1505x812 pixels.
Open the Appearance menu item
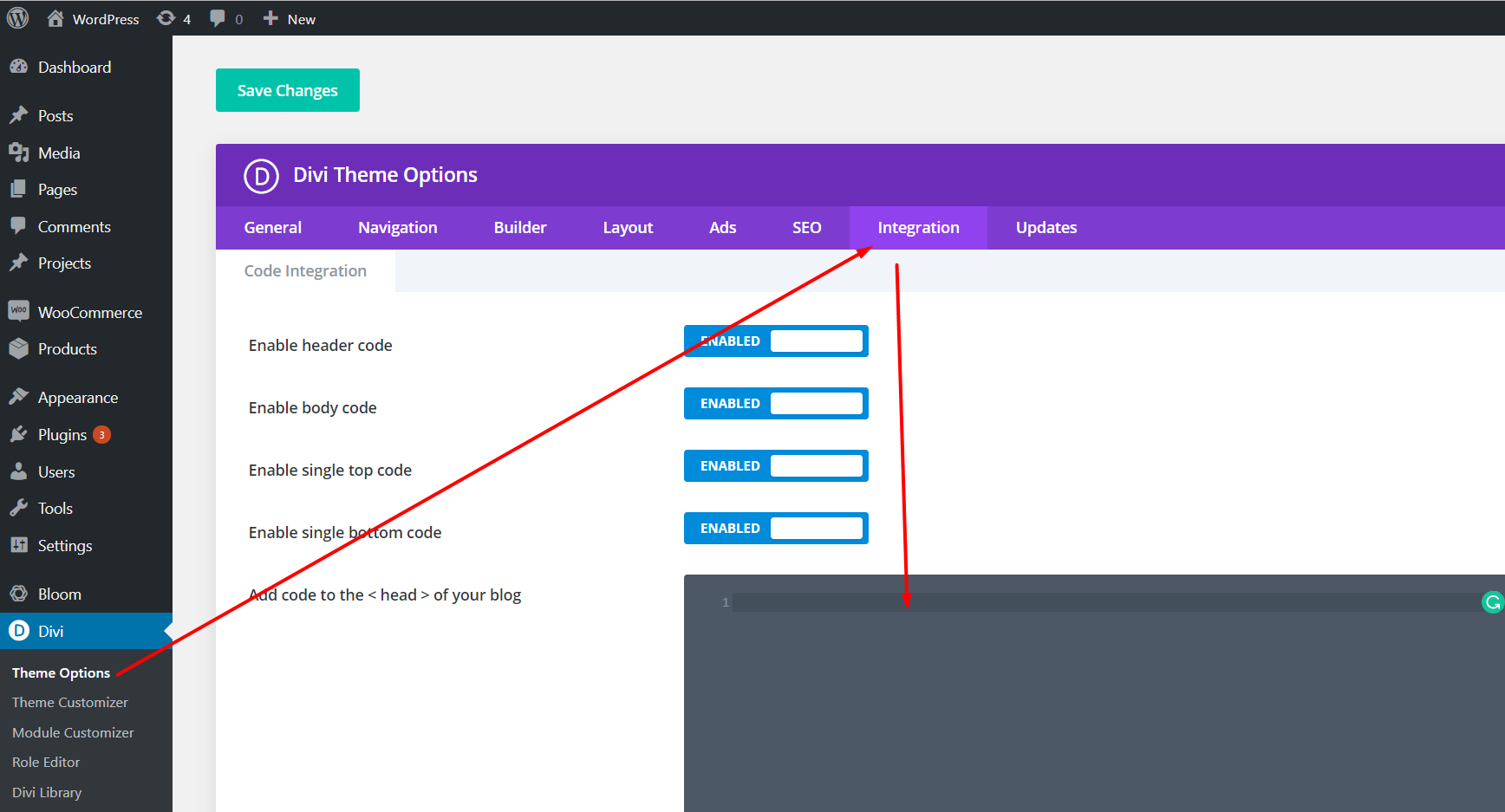pos(86,398)
